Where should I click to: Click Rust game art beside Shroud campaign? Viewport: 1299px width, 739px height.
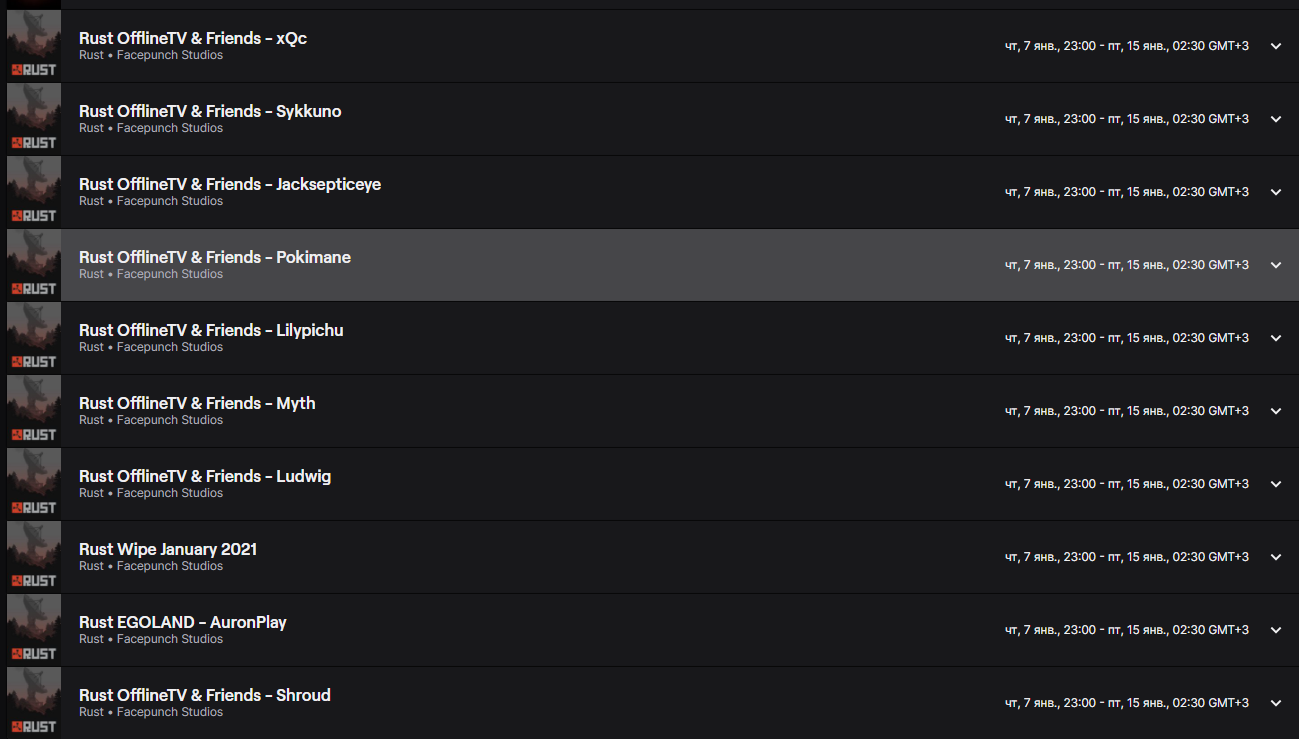tap(34, 703)
